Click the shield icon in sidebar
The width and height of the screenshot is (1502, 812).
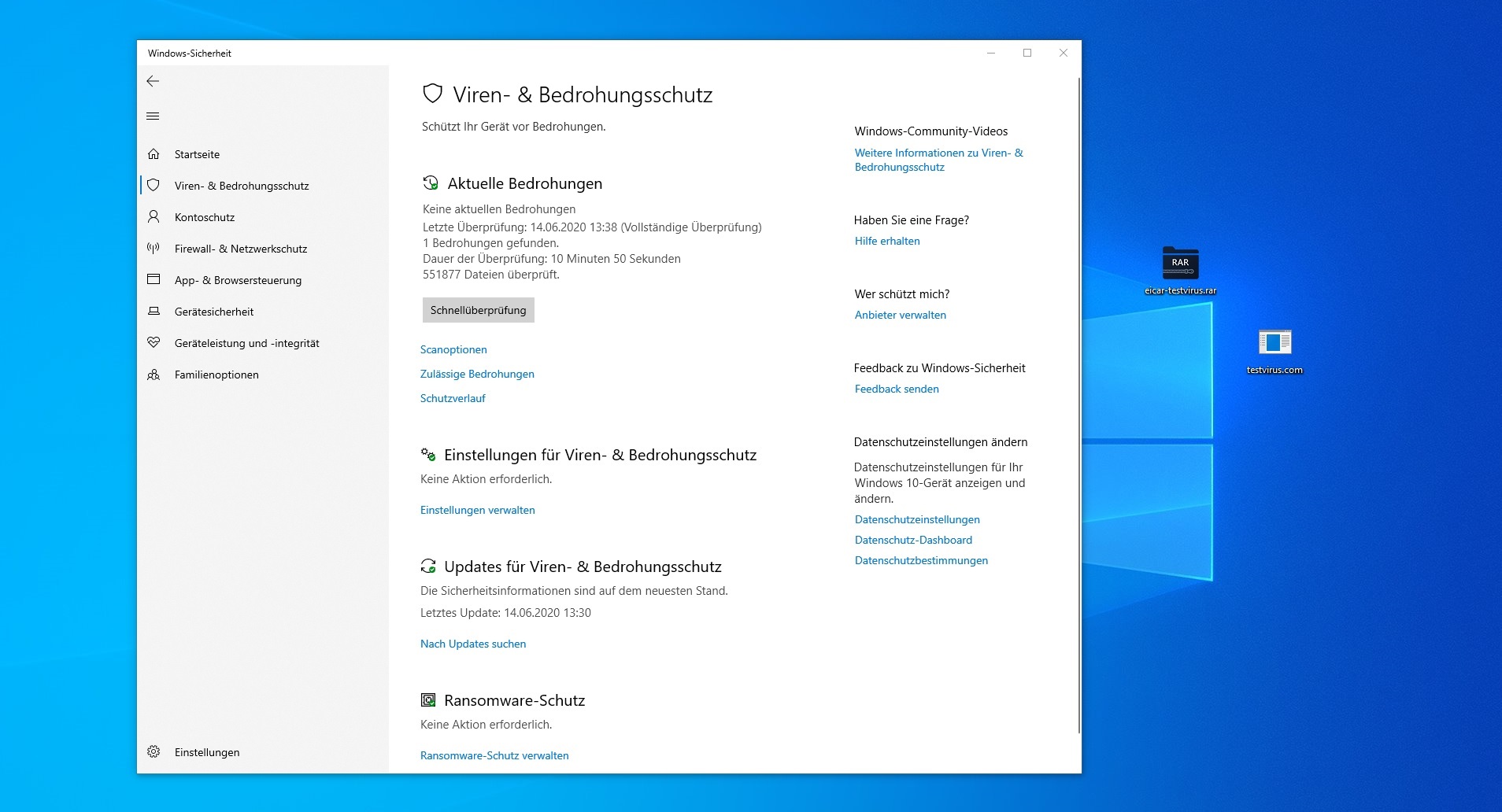point(154,186)
